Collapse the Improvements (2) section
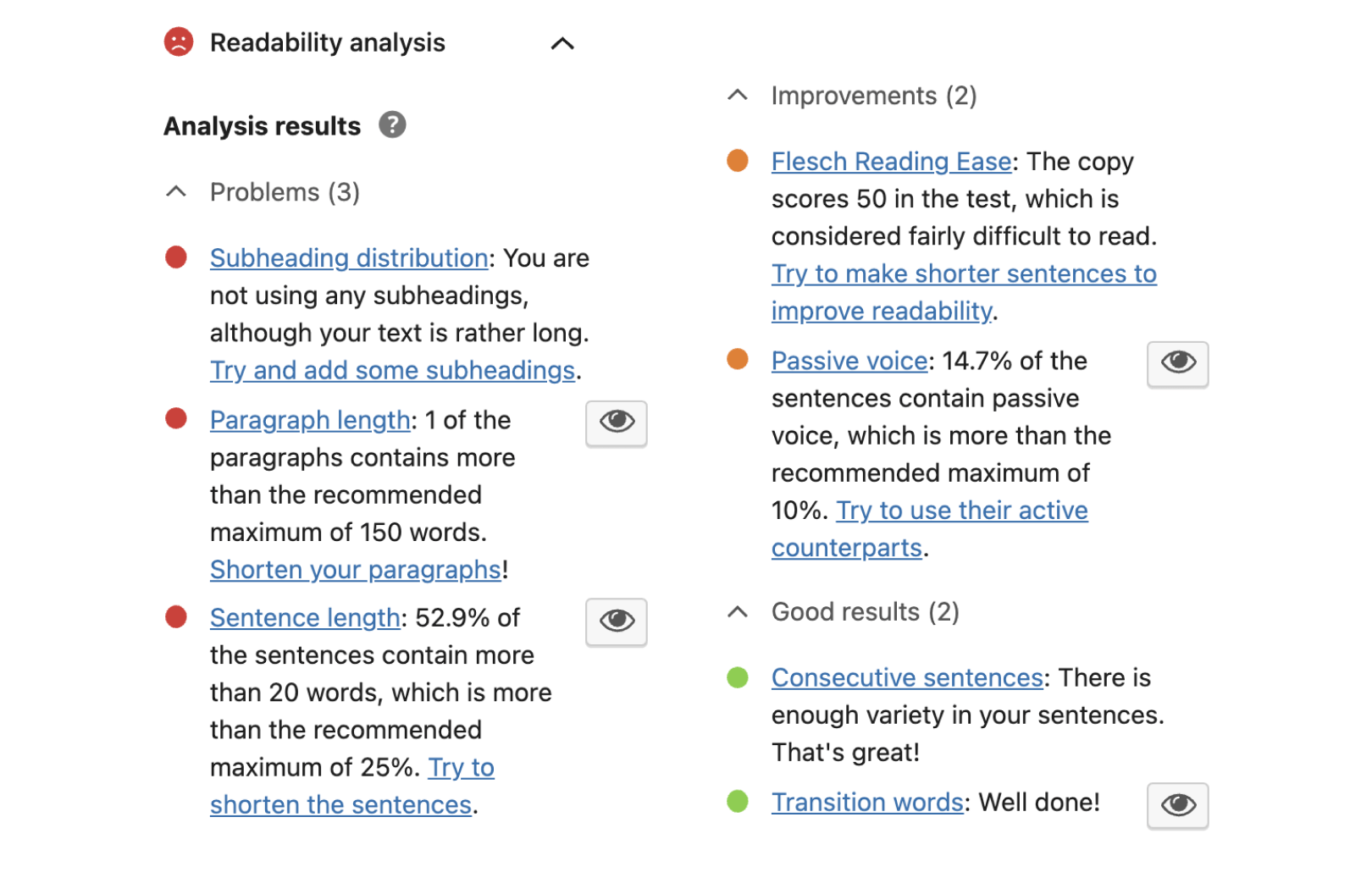The height and width of the screenshot is (878, 1372). (x=738, y=96)
